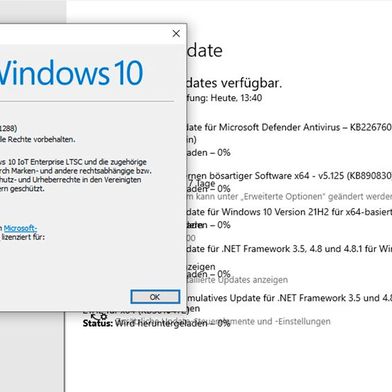This screenshot has height=392, width=392.
Task: Select the Windows 10 Version 21H2 update entry
Action: 289,212
